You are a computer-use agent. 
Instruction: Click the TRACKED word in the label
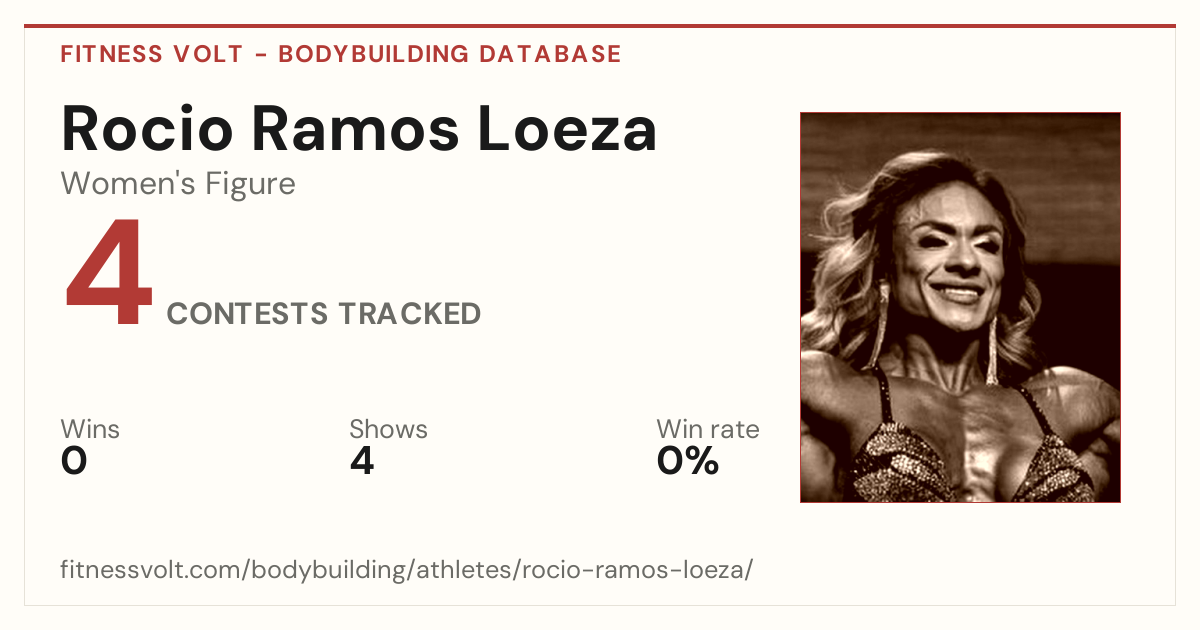[409, 314]
